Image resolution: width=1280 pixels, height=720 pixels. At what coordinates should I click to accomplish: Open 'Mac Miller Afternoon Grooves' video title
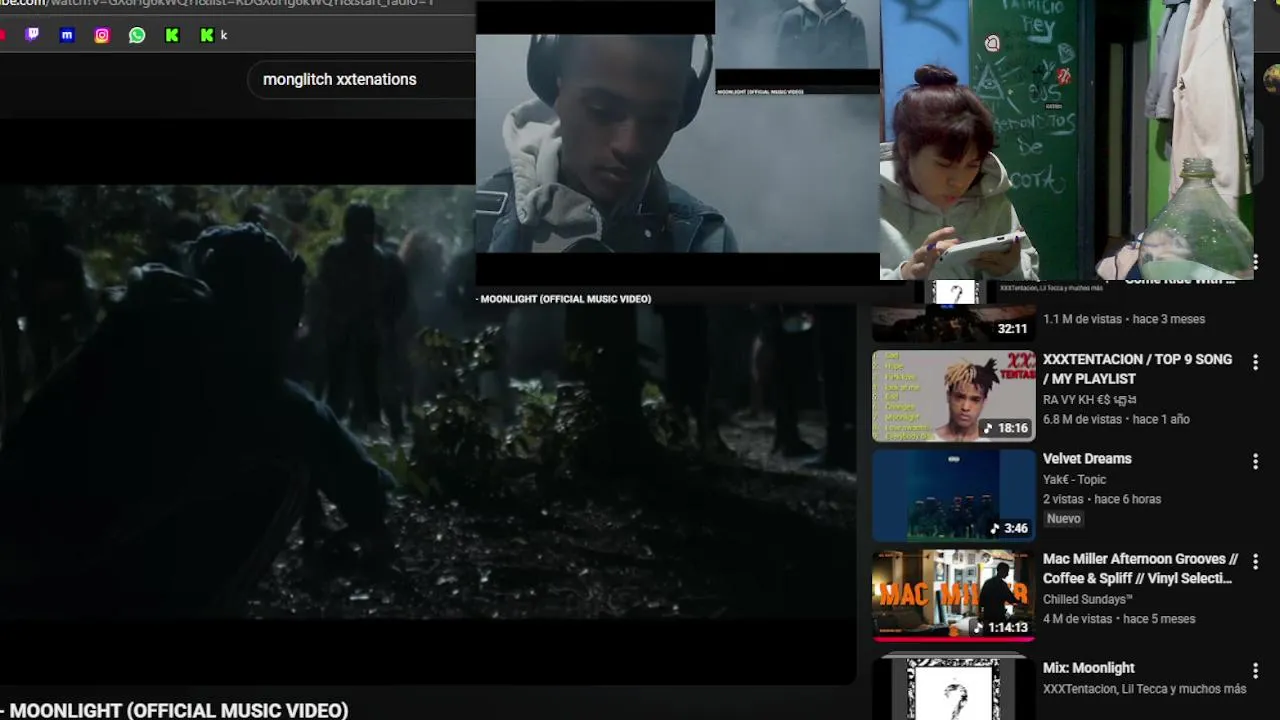point(1140,569)
